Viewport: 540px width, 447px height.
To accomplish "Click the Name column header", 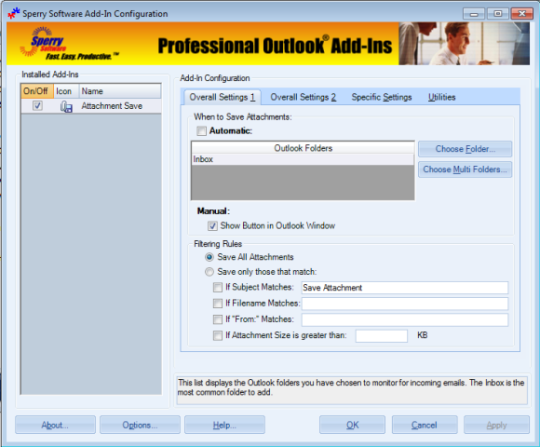I will click(x=120, y=91).
